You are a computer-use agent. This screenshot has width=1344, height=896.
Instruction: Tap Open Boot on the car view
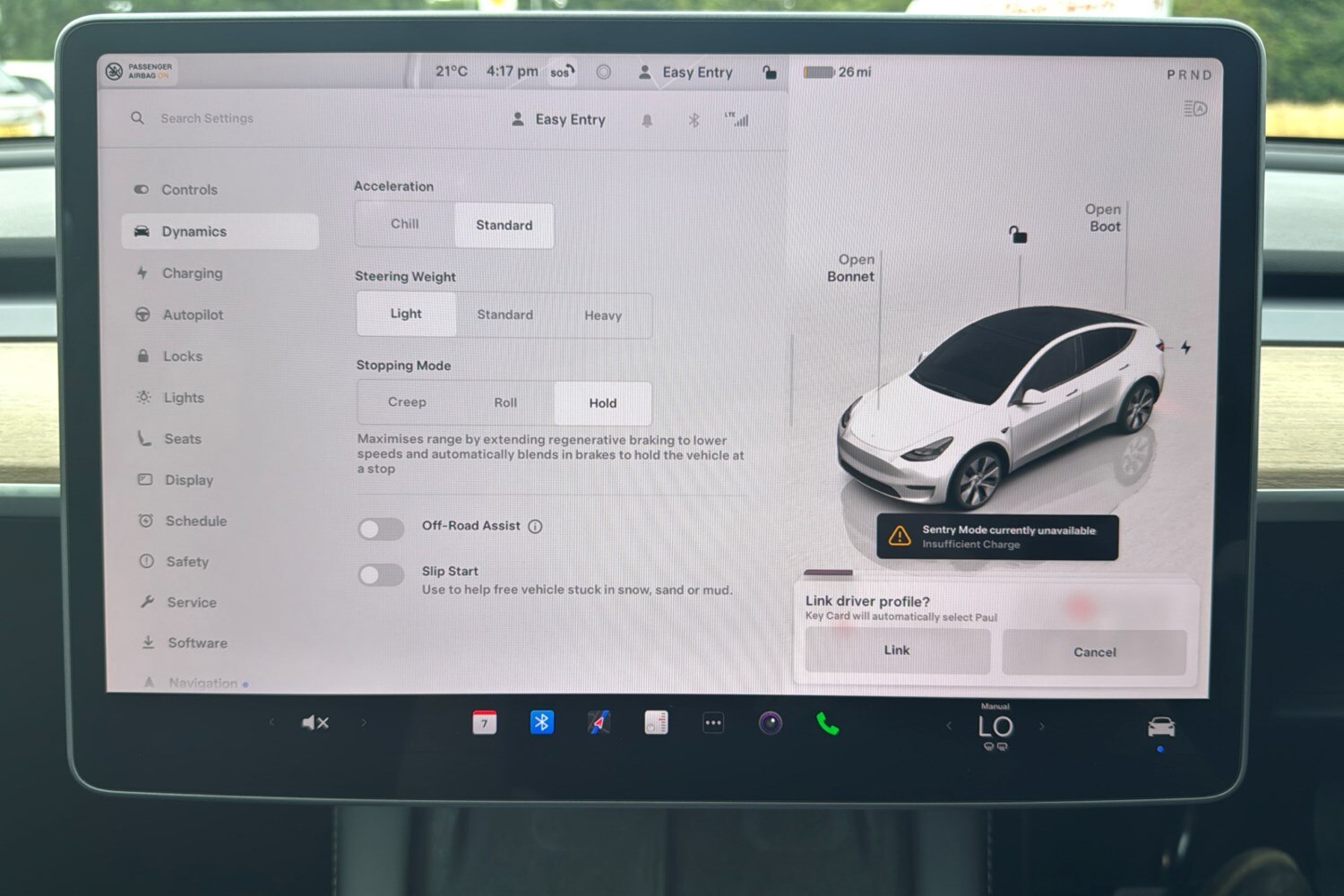tap(1103, 218)
